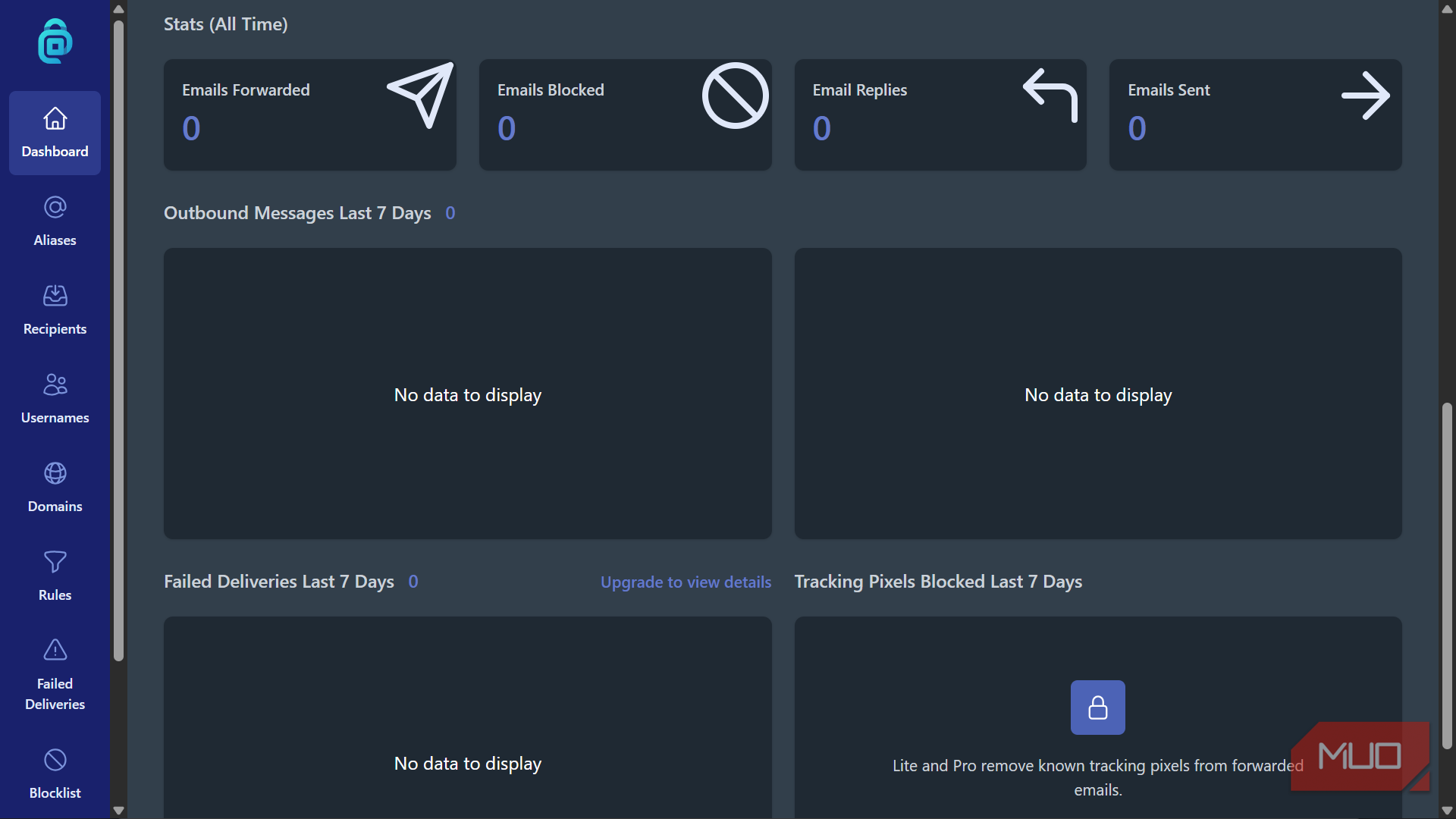The image size is (1456, 819).
Task: Click the Email Replies count value
Action: 822,128
